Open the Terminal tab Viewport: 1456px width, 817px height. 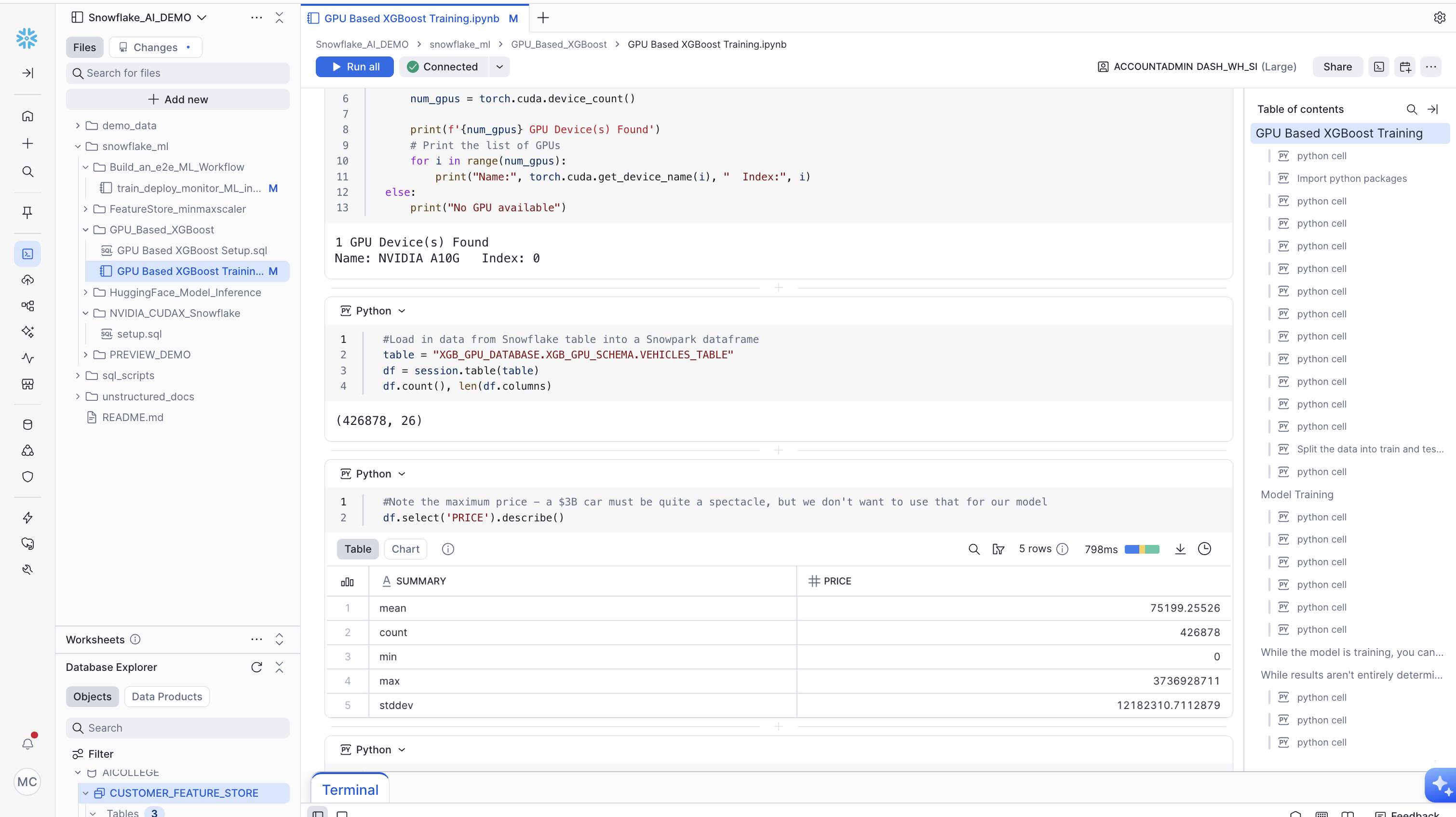pos(350,790)
